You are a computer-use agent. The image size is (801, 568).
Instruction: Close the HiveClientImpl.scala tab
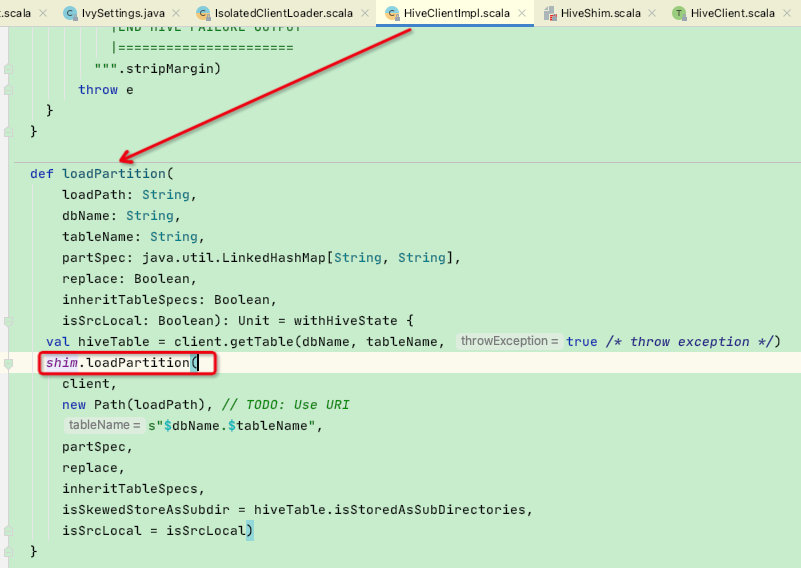click(x=522, y=13)
